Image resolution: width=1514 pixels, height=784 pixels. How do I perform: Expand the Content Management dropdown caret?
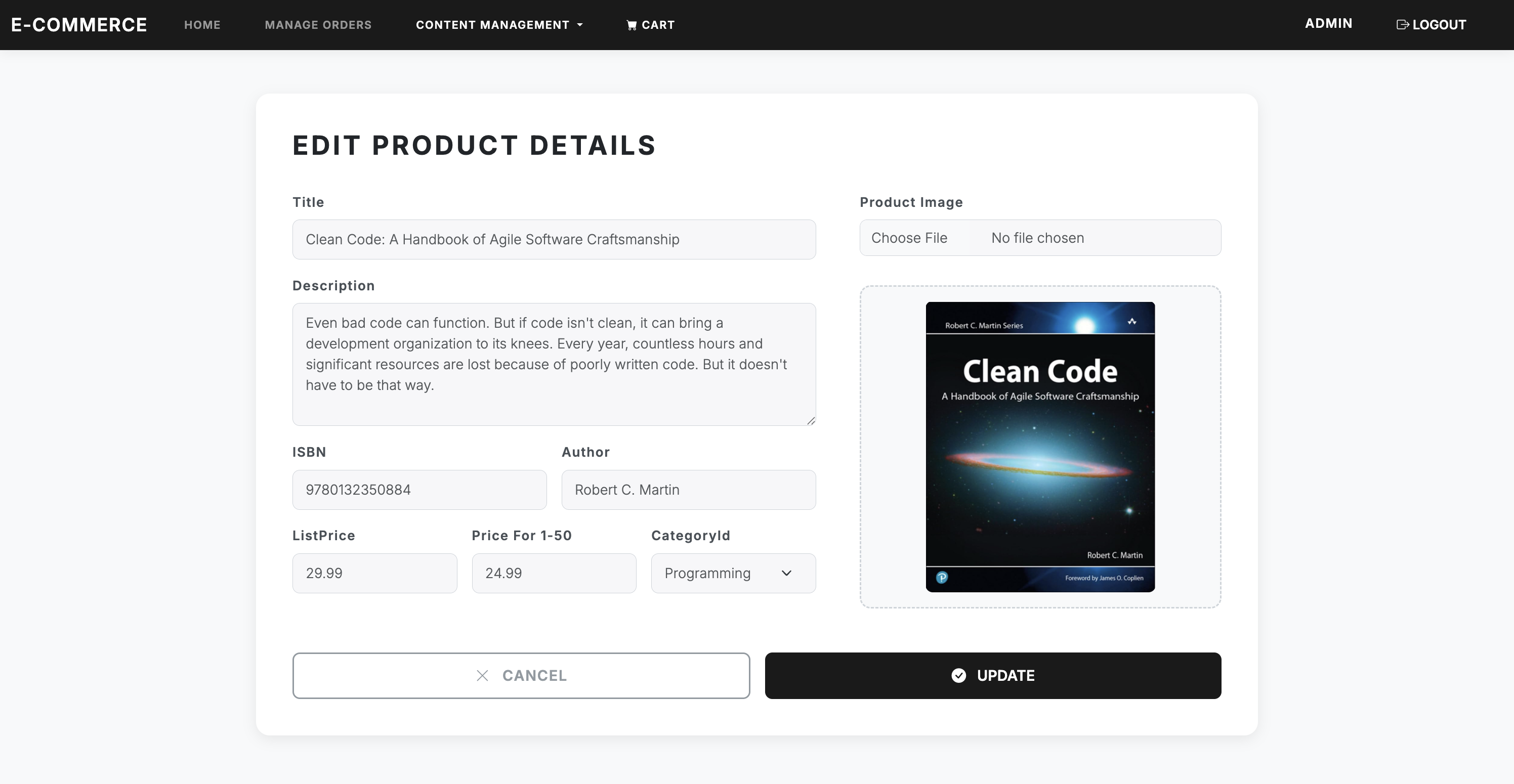[580, 25]
